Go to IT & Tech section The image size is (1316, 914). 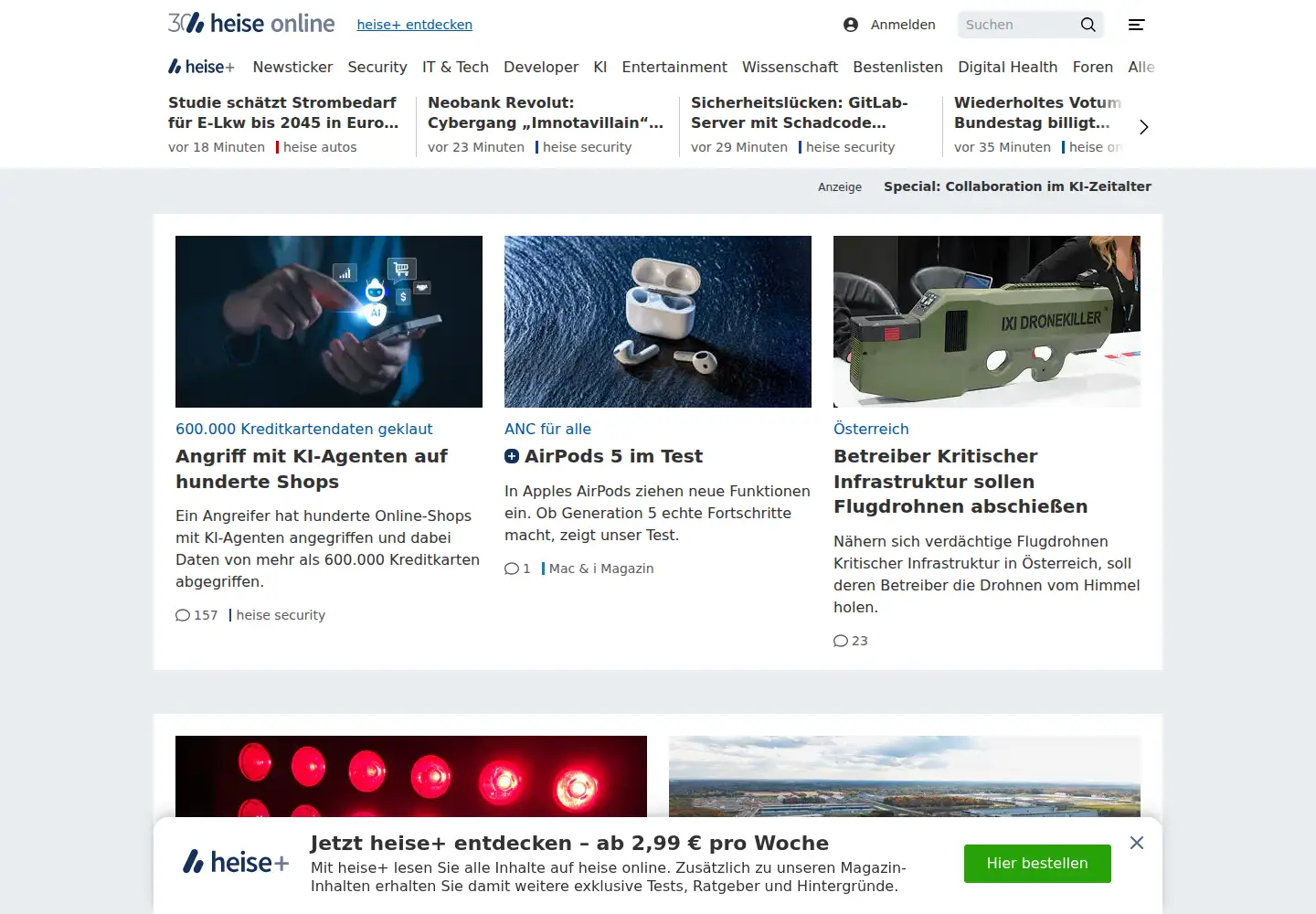[x=455, y=67]
